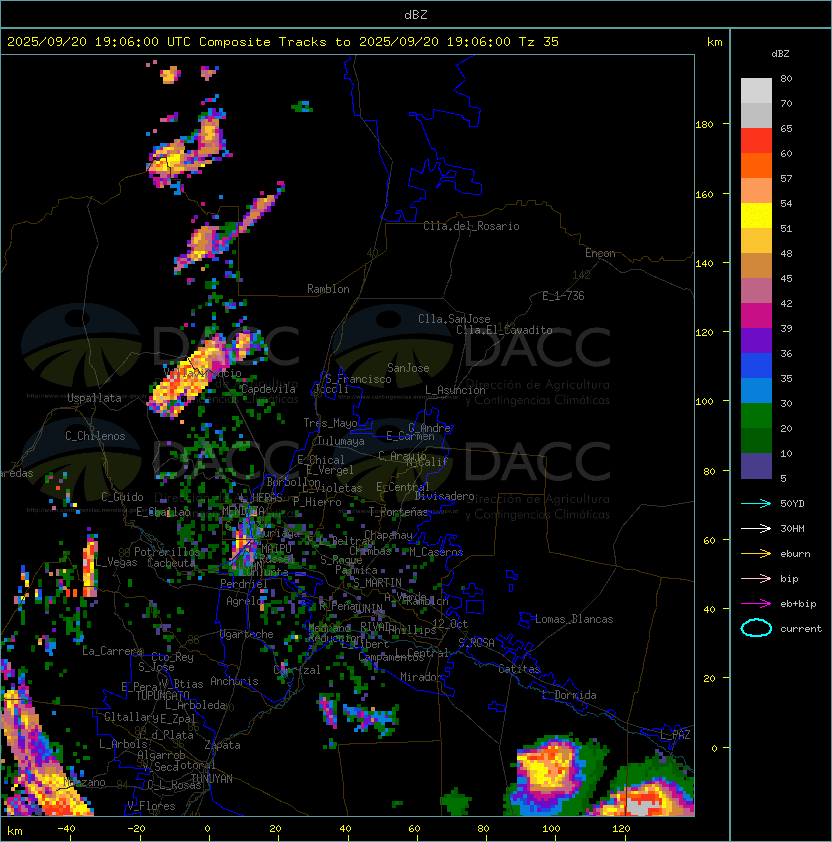
Task: Click the yellow eburn arrow in legend
Action: click(x=756, y=554)
